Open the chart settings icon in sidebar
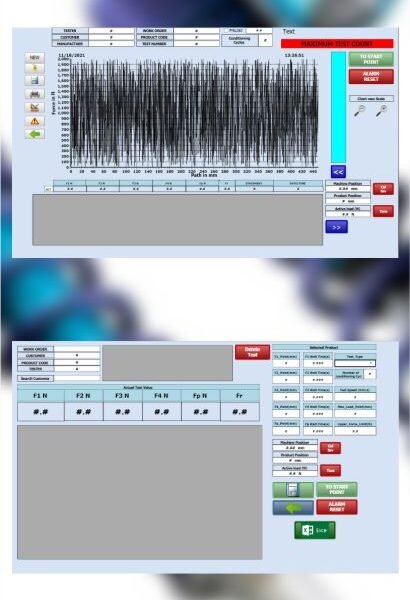The width and height of the screenshot is (410, 600). click(34, 108)
